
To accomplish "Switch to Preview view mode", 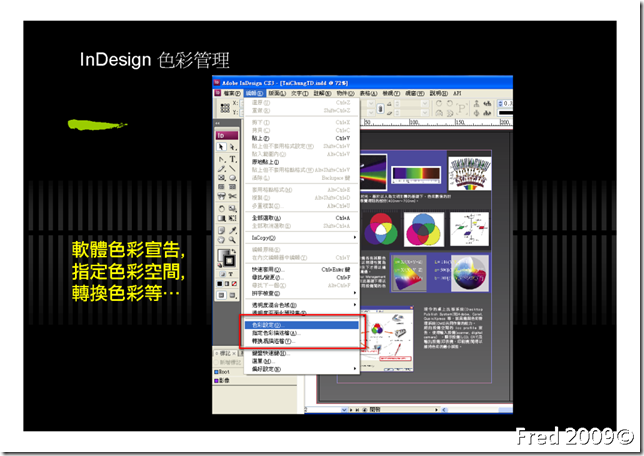I will point(233,295).
